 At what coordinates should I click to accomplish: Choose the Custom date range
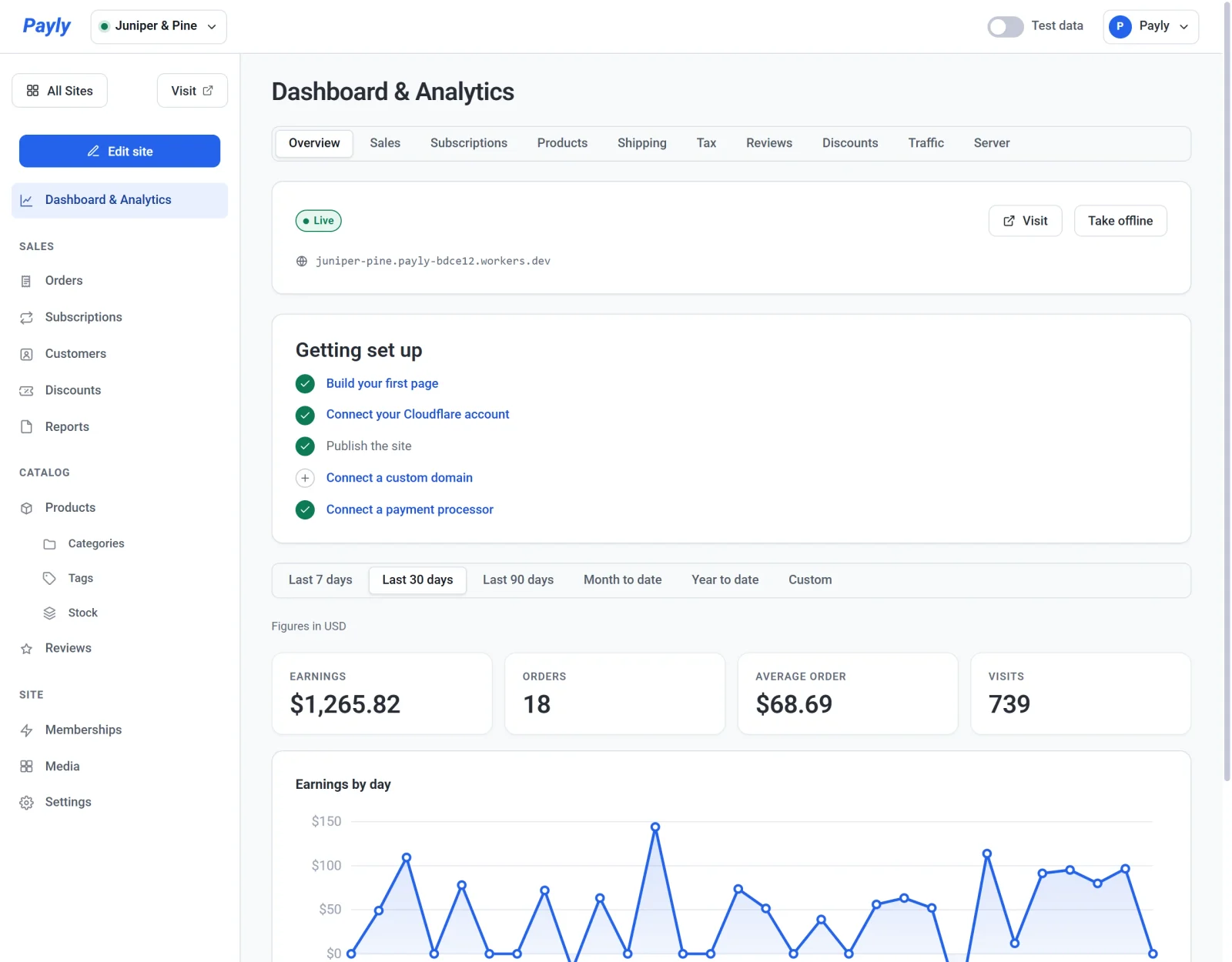click(x=810, y=580)
